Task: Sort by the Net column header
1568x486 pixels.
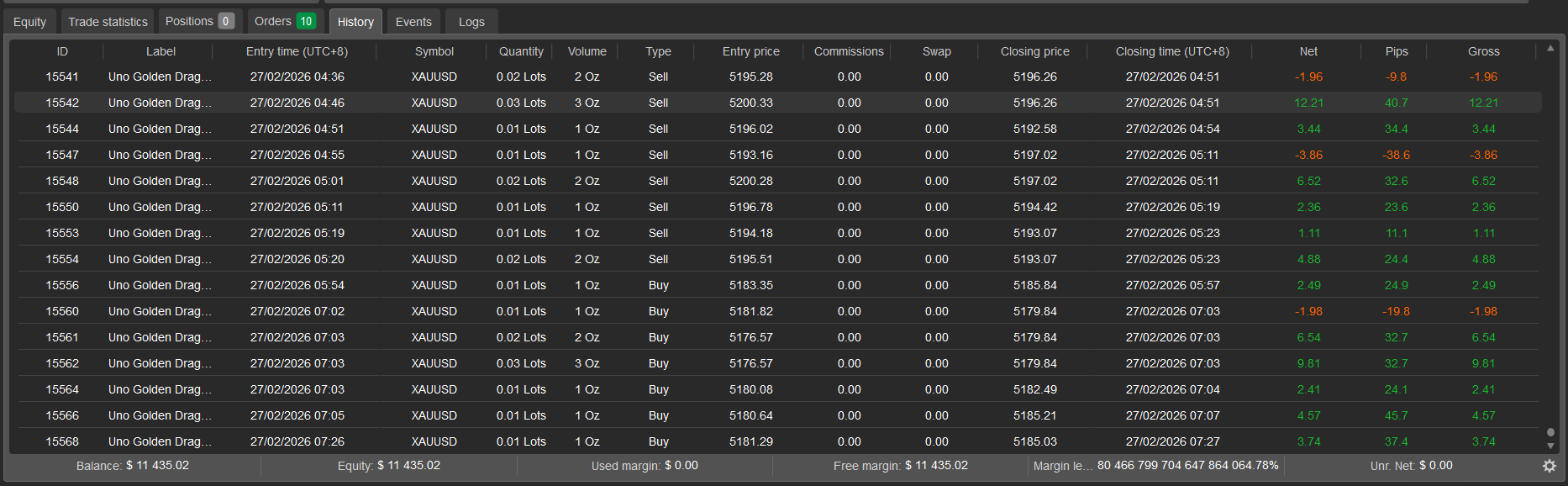Action: tap(1308, 51)
